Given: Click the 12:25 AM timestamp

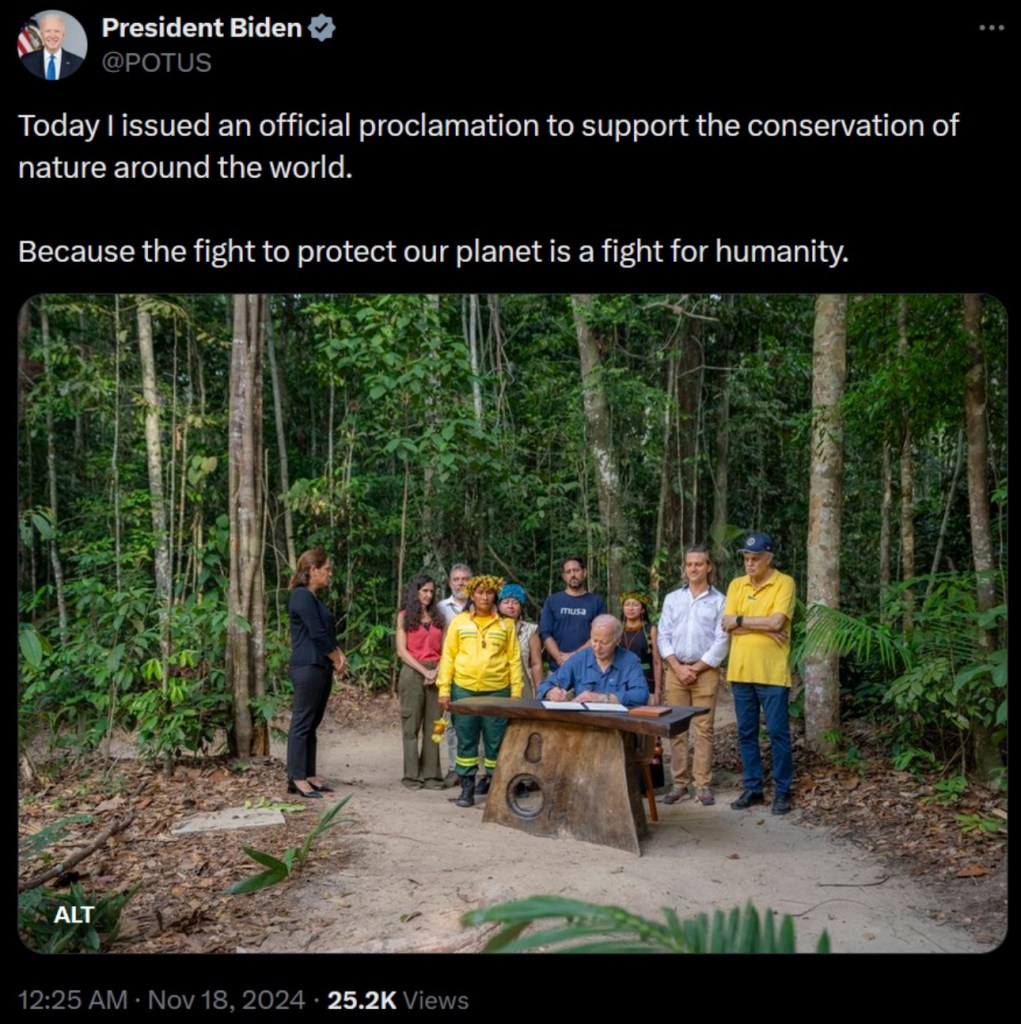Looking at the screenshot, I should pyautogui.click(x=72, y=1000).
